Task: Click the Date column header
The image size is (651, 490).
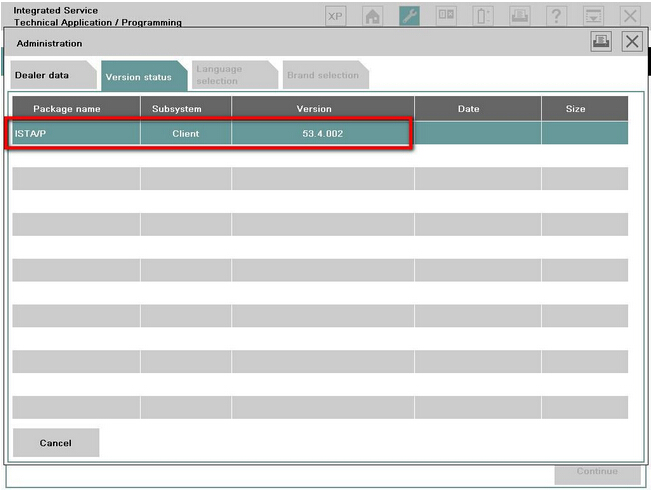Action: click(478, 109)
